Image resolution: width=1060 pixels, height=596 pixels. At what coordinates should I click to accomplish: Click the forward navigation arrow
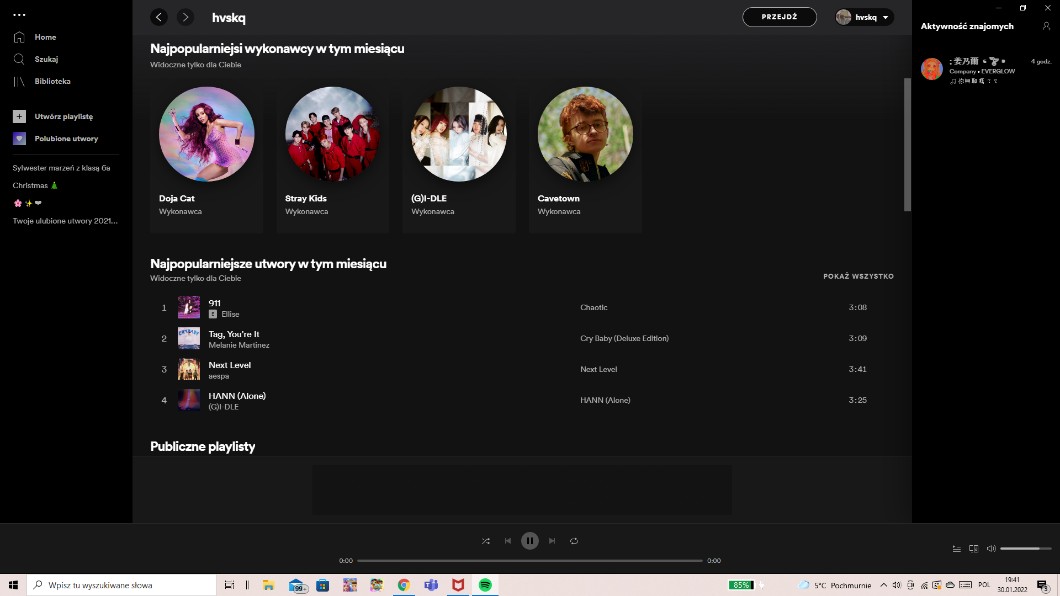(x=185, y=17)
